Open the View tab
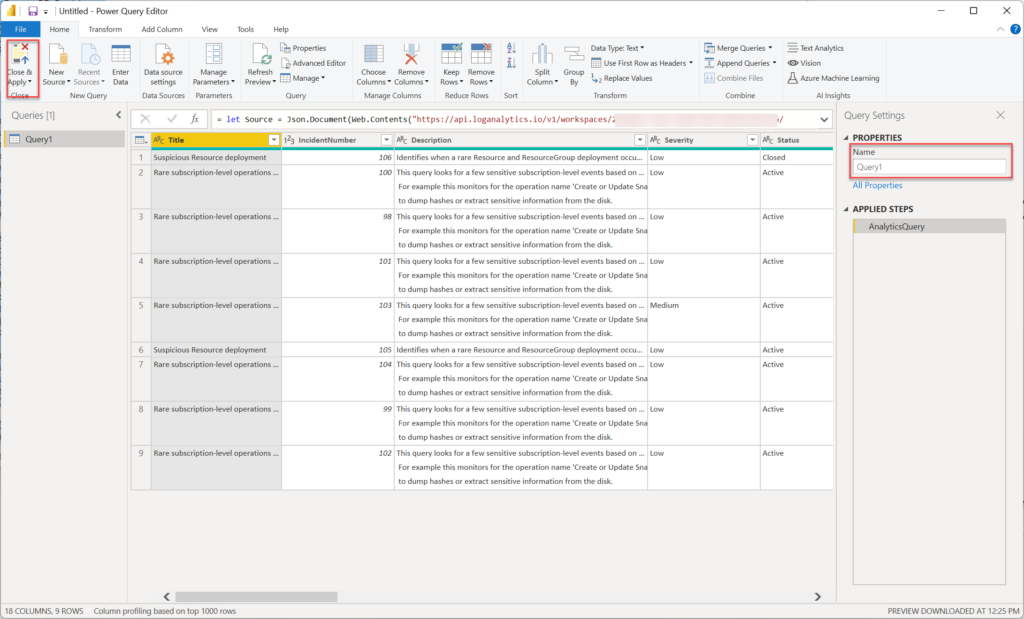The width and height of the screenshot is (1024, 619). tap(210, 29)
